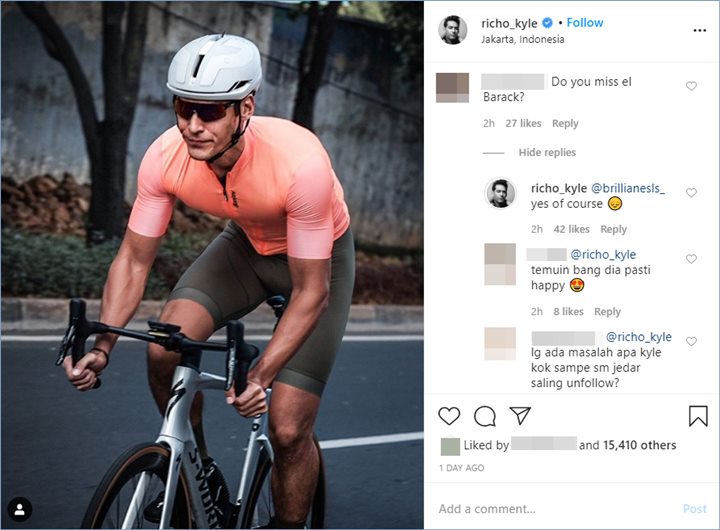The width and height of the screenshot is (720, 530).
Task: Share the post via paper plane icon
Action: [520, 416]
